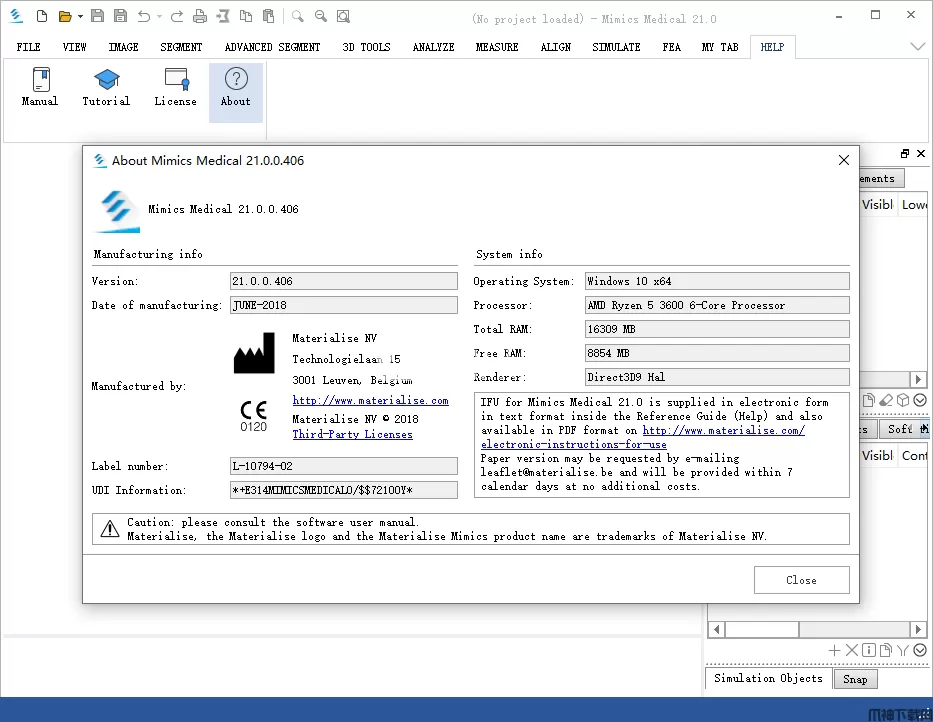Collapse the ribbon using the top-right chevron
This screenshot has height=722, width=933.
click(x=917, y=46)
